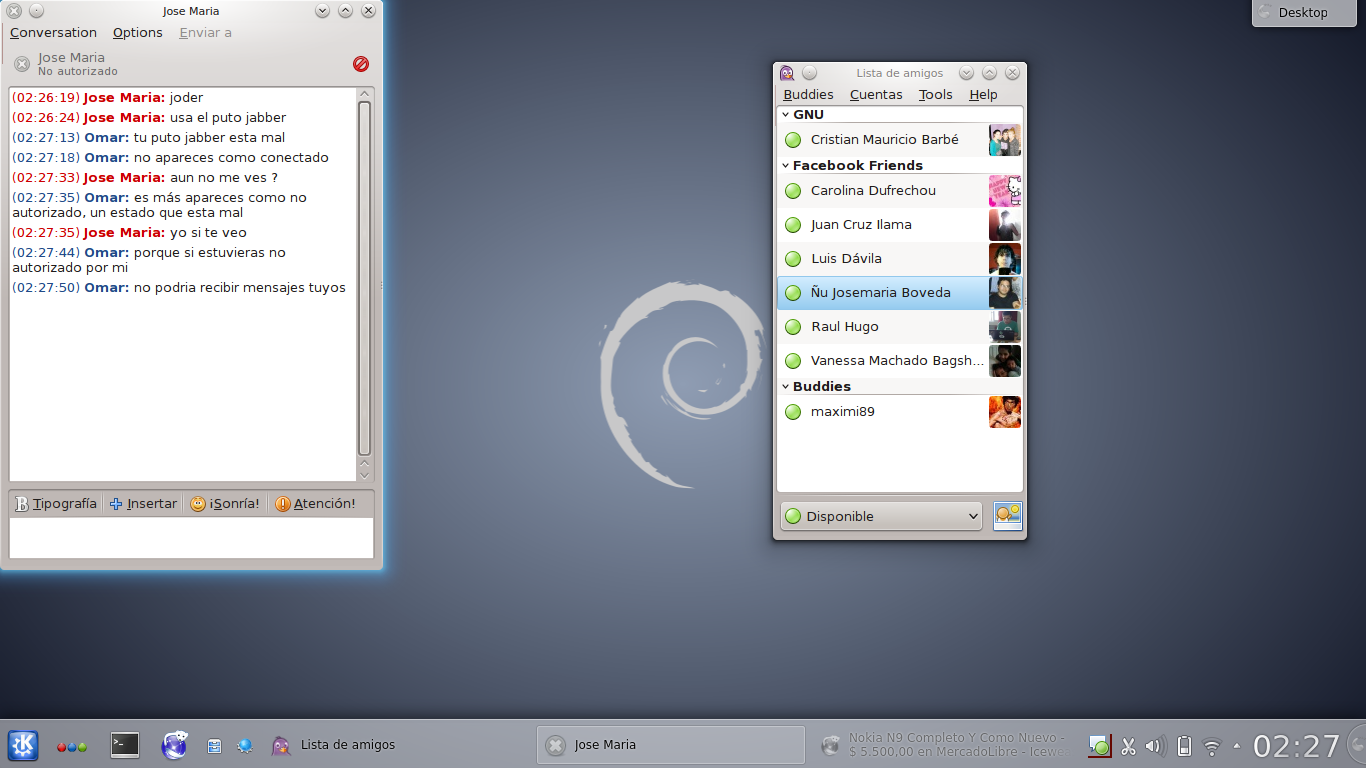Switch to Jose Maria taskbar entry
1366x768 pixels.
[x=671, y=745]
